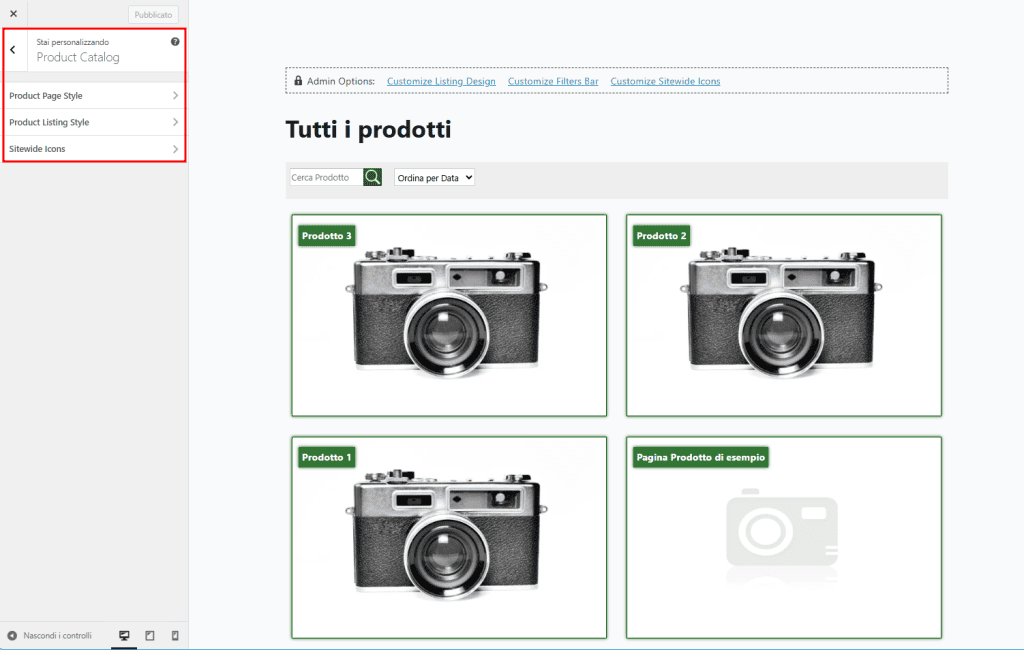
Task: Click the search magnifier next to Cerca Prodotto
Action: [x=372, y=176]
